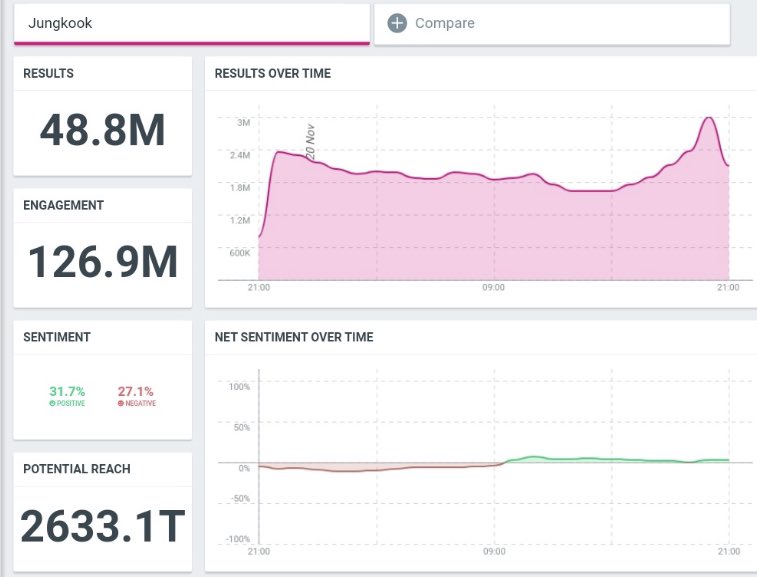This screenshot has width=757, height=577.
Task: Click the POTENTIAL REACH card title
Action: (x=77, y=469)
